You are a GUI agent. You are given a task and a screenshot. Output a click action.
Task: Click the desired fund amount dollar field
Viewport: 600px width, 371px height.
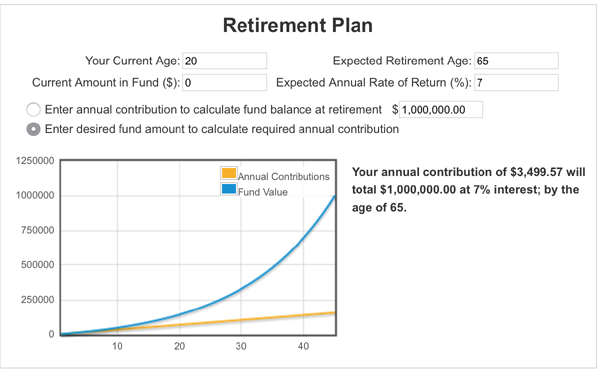coord(441,110)
